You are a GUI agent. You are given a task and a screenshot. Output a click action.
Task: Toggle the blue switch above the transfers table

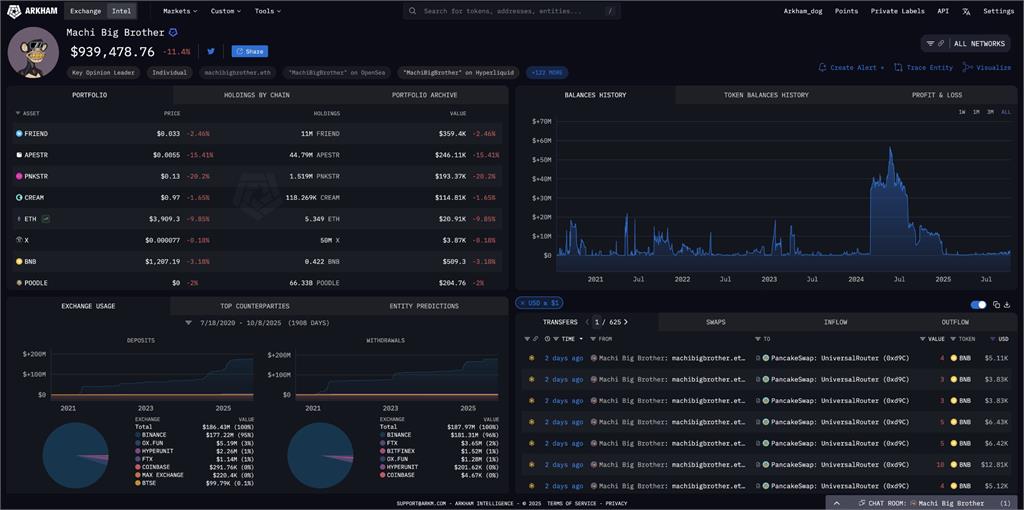pyautogui.click(x=979, y=304)
